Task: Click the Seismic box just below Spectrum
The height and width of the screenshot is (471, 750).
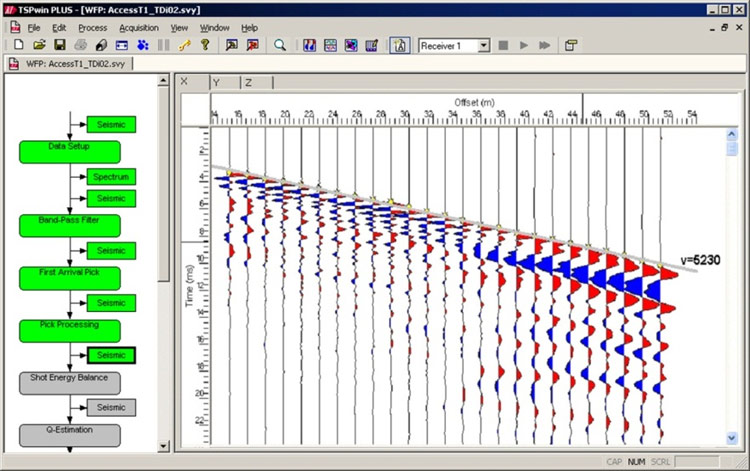Action: [x=111, y=198]
